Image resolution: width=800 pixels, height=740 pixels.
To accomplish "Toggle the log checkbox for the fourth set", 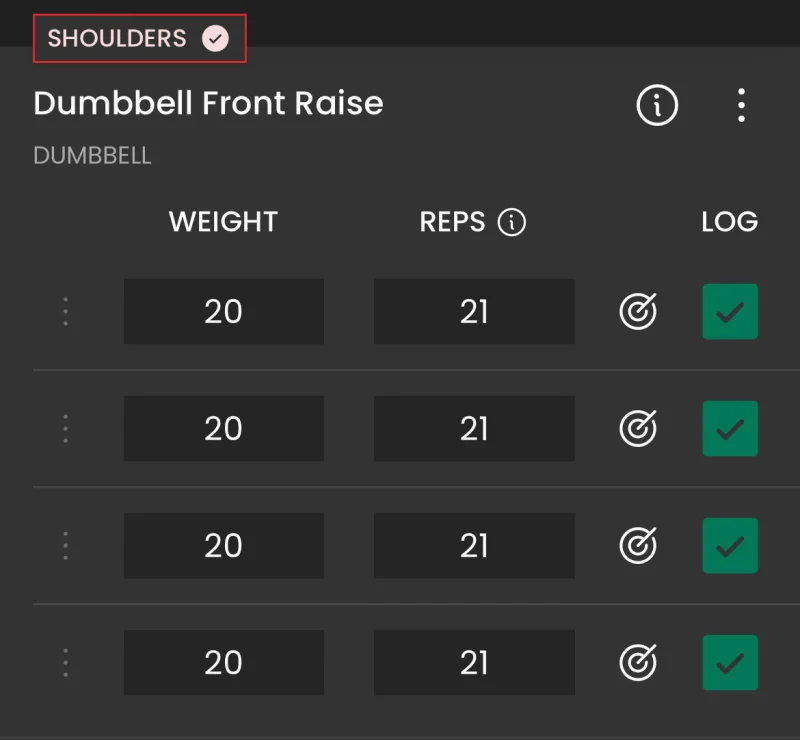I will click(730, 662).
